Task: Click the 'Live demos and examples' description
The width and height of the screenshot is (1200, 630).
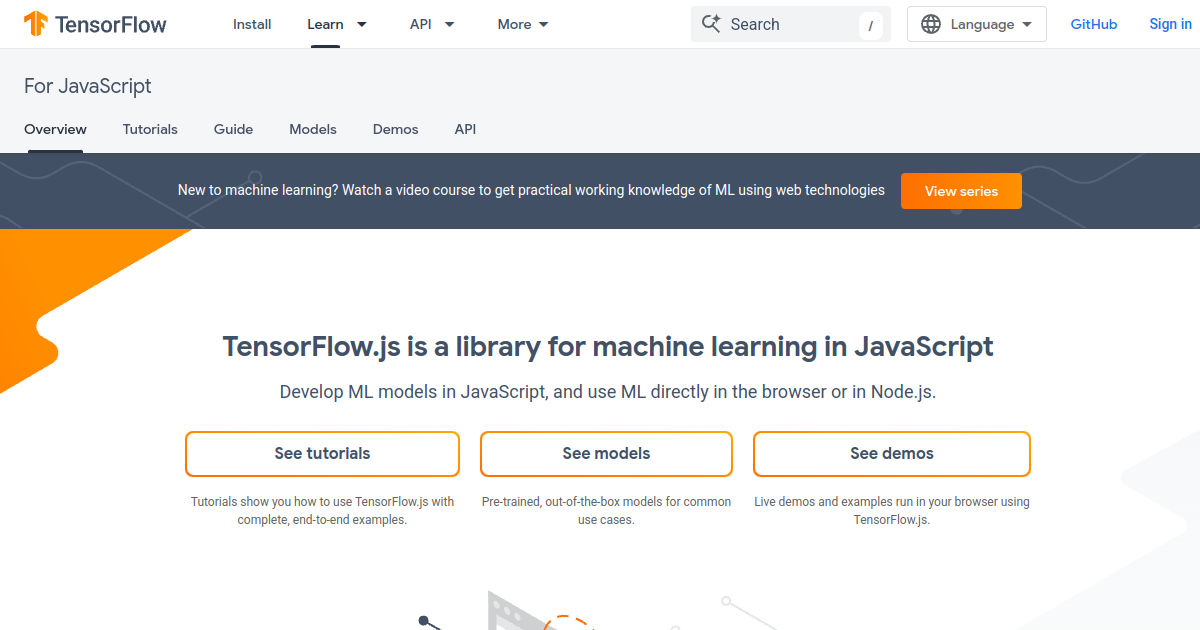Action: point(892,511)
